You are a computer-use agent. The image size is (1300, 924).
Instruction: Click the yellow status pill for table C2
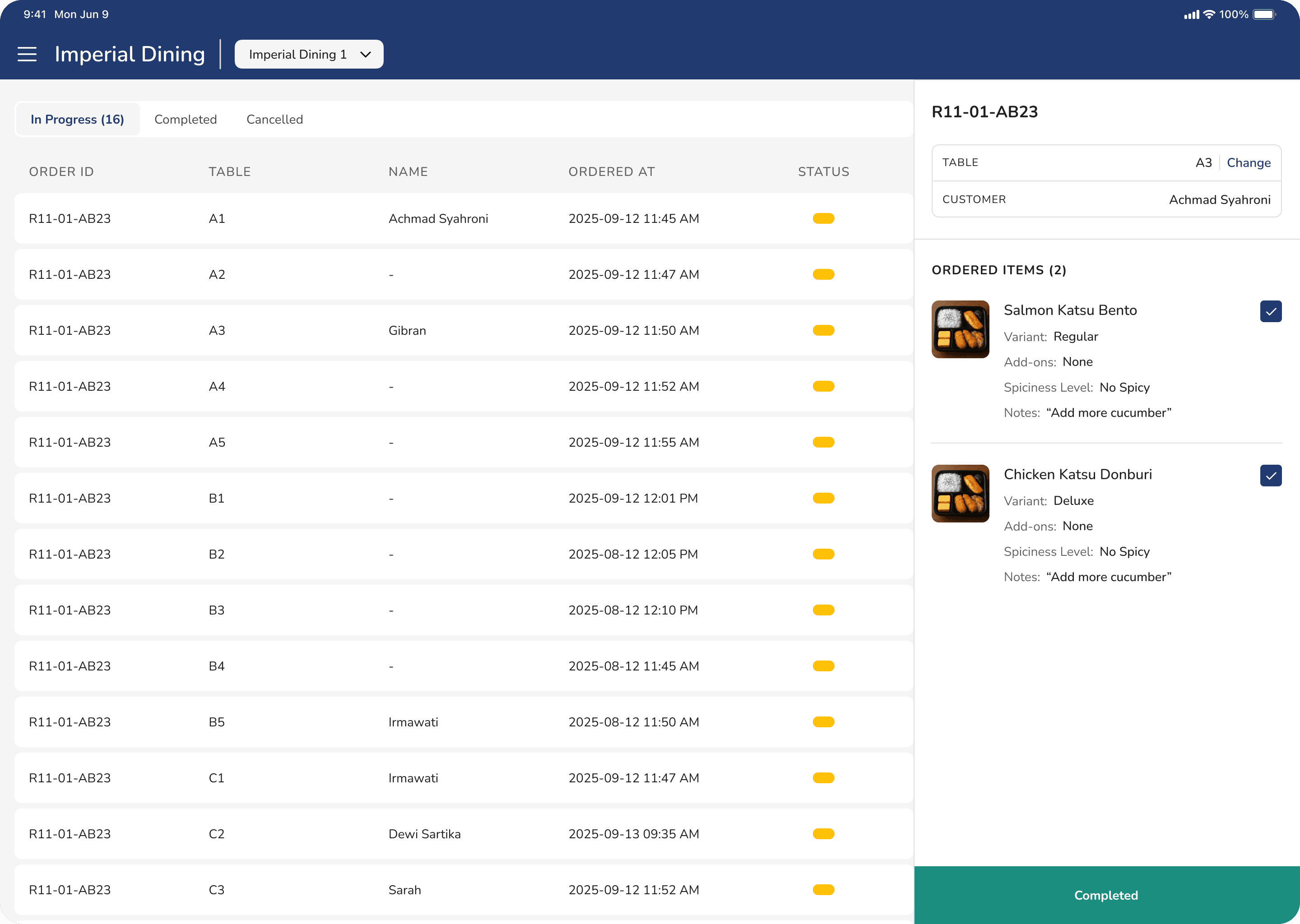823,834
